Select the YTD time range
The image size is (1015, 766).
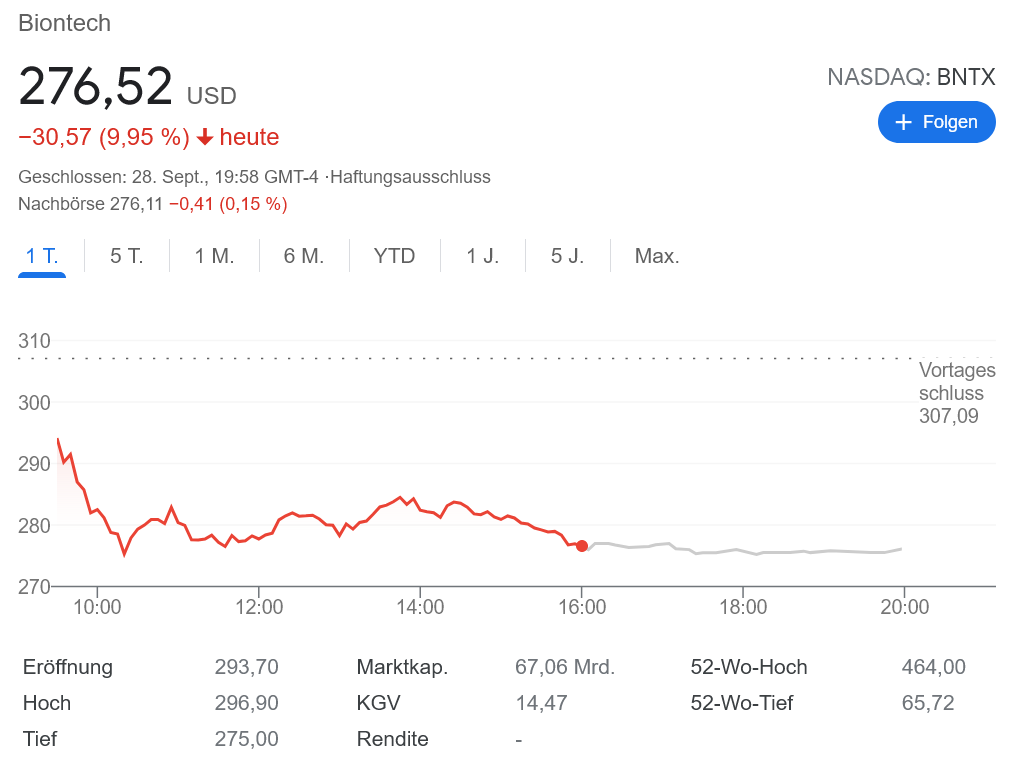click(394, 256)
